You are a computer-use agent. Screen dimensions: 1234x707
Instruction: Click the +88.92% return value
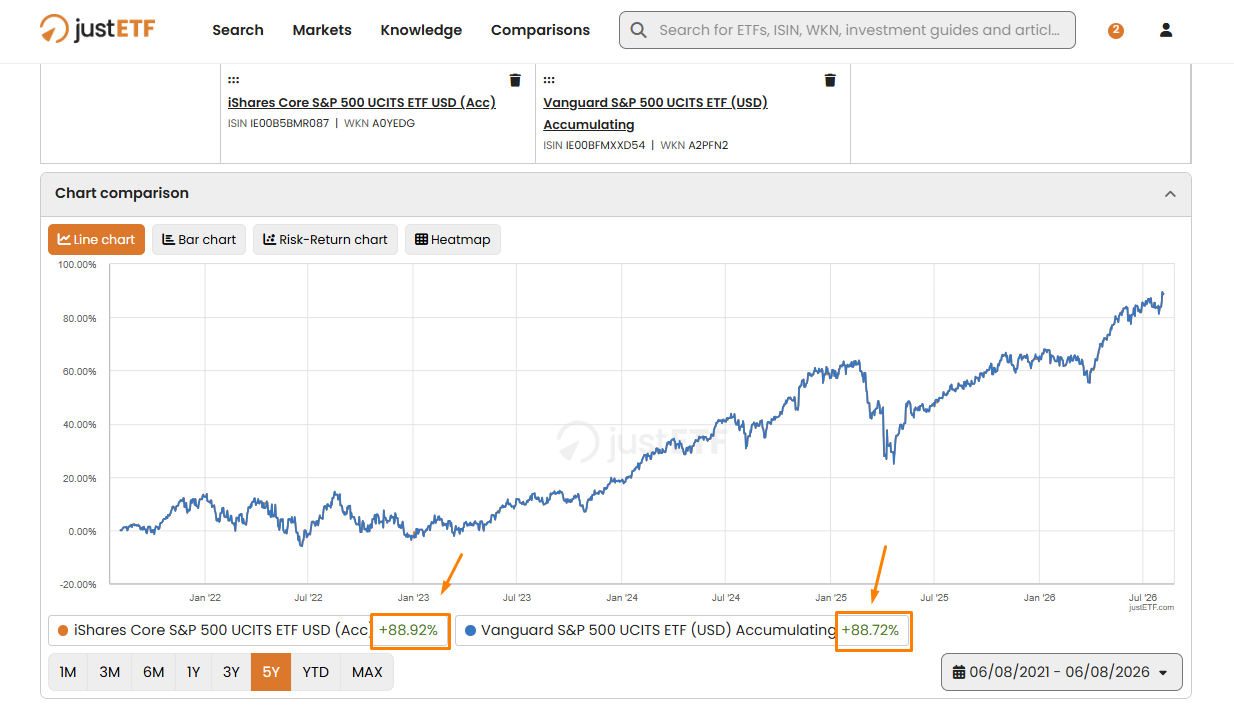pos(408,630)
